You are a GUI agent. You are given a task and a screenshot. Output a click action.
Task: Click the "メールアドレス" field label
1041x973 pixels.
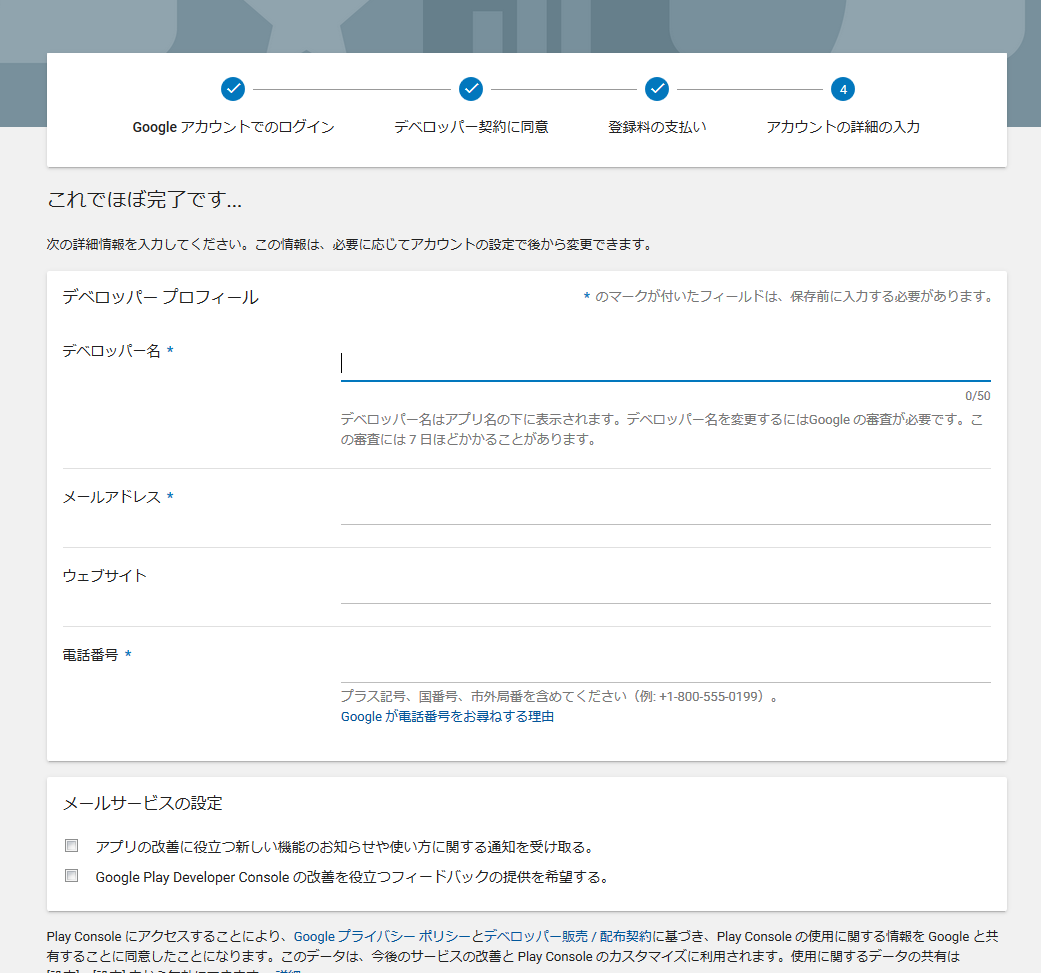coord(112,497)
